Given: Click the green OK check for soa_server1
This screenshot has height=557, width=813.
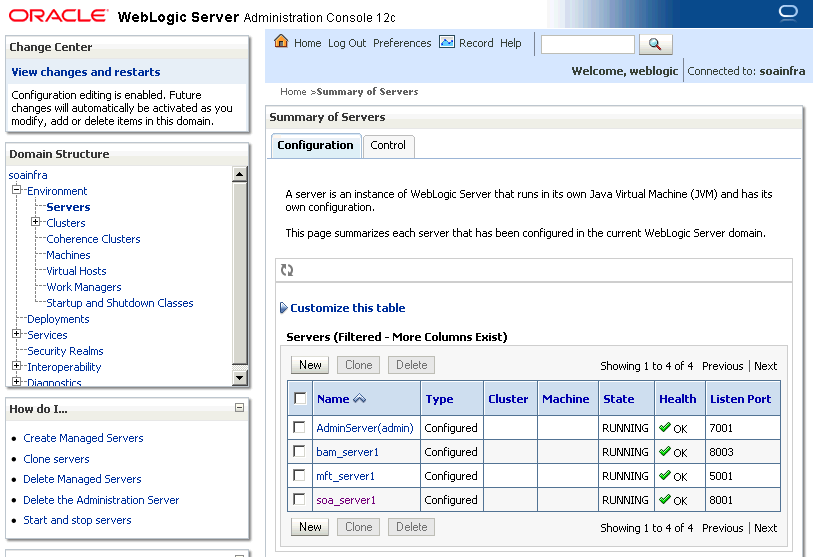Looking at the screenshot, I should 665,499.
